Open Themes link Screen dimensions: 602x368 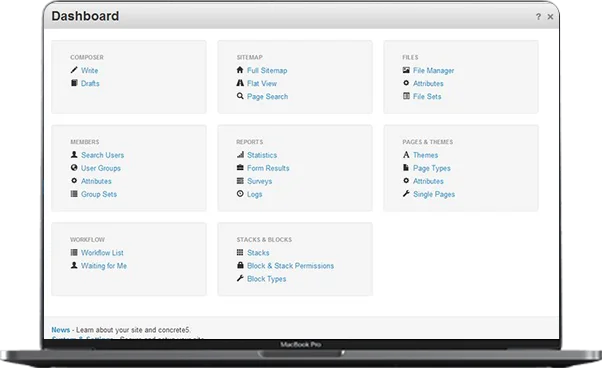coord(425,155)
